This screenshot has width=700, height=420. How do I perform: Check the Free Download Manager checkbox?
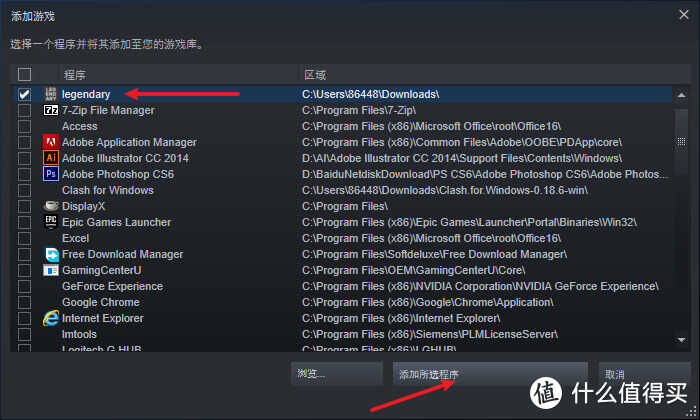click(x=24, y=254)
